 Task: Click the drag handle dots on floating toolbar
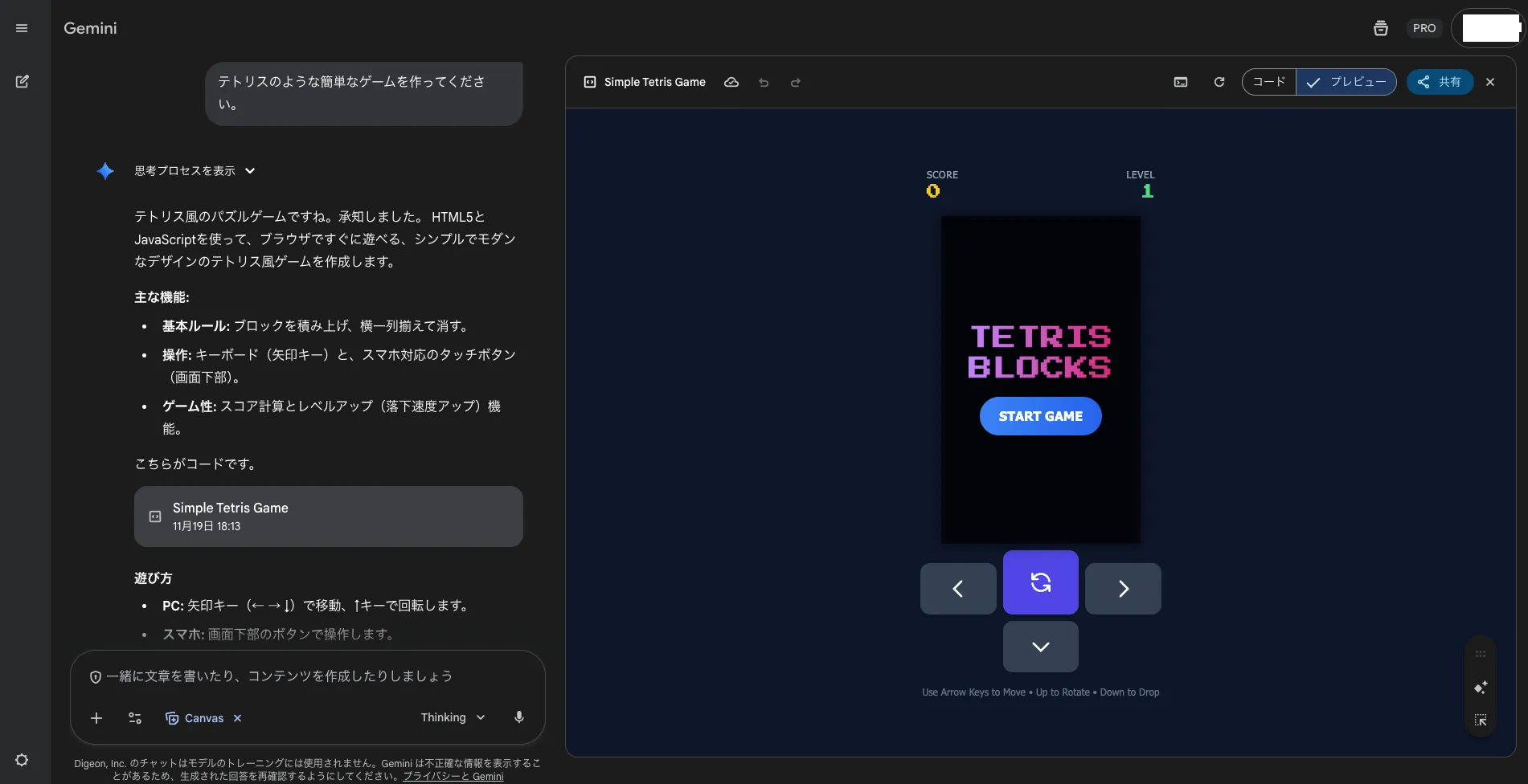pos(1481,655)
